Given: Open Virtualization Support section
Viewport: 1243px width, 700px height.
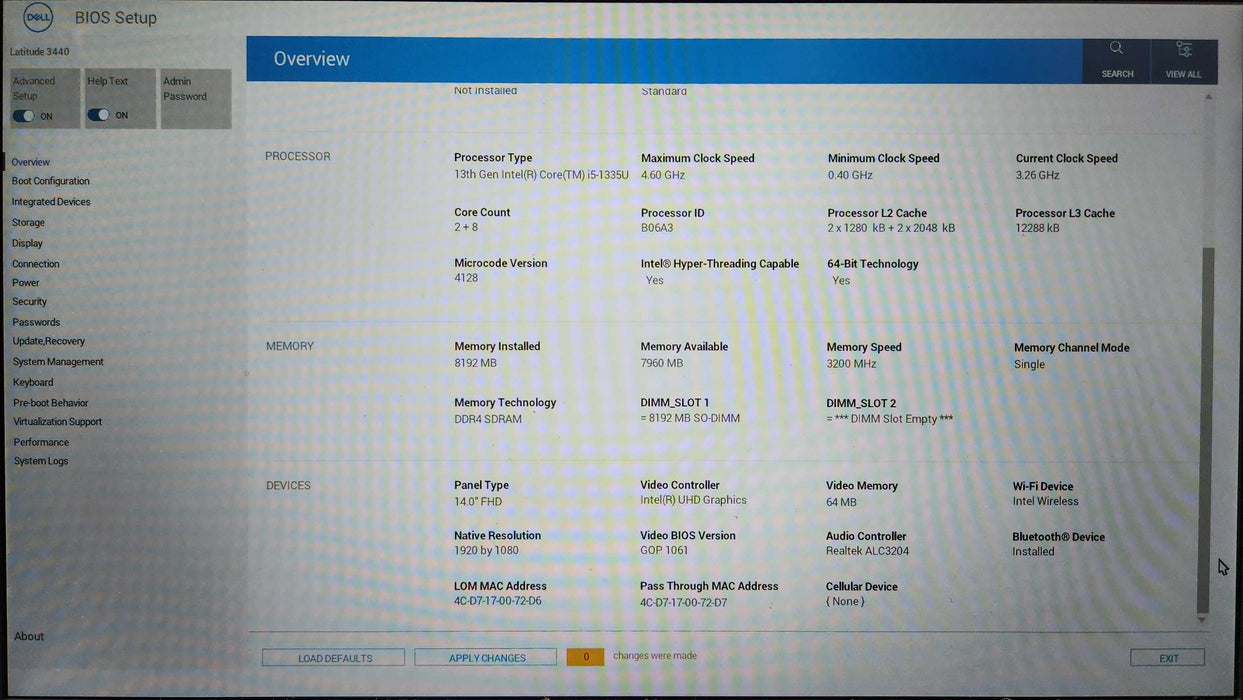Looking at the screenshot, I should pyautogui.click(x=58, y=422).
